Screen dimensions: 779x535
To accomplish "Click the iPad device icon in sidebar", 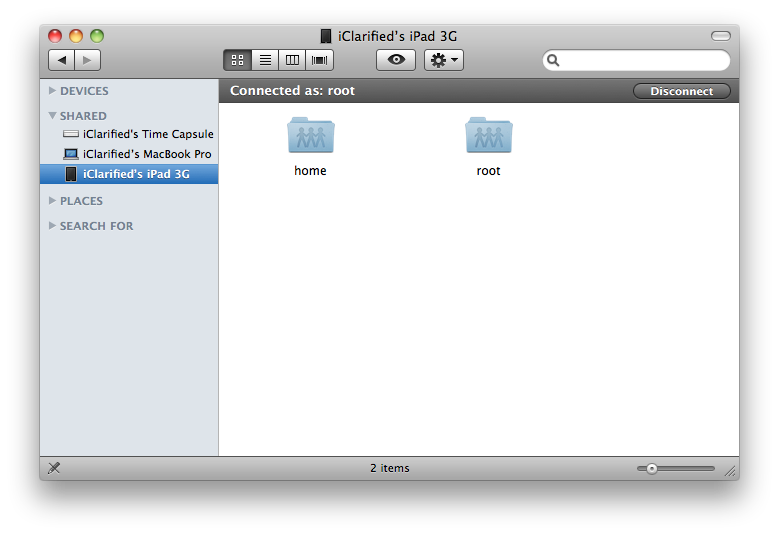I will click(x=71, y=174).
